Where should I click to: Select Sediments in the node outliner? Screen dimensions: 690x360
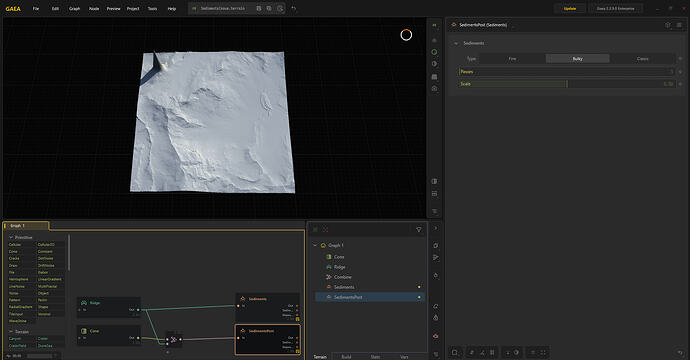tap(344, 287)
